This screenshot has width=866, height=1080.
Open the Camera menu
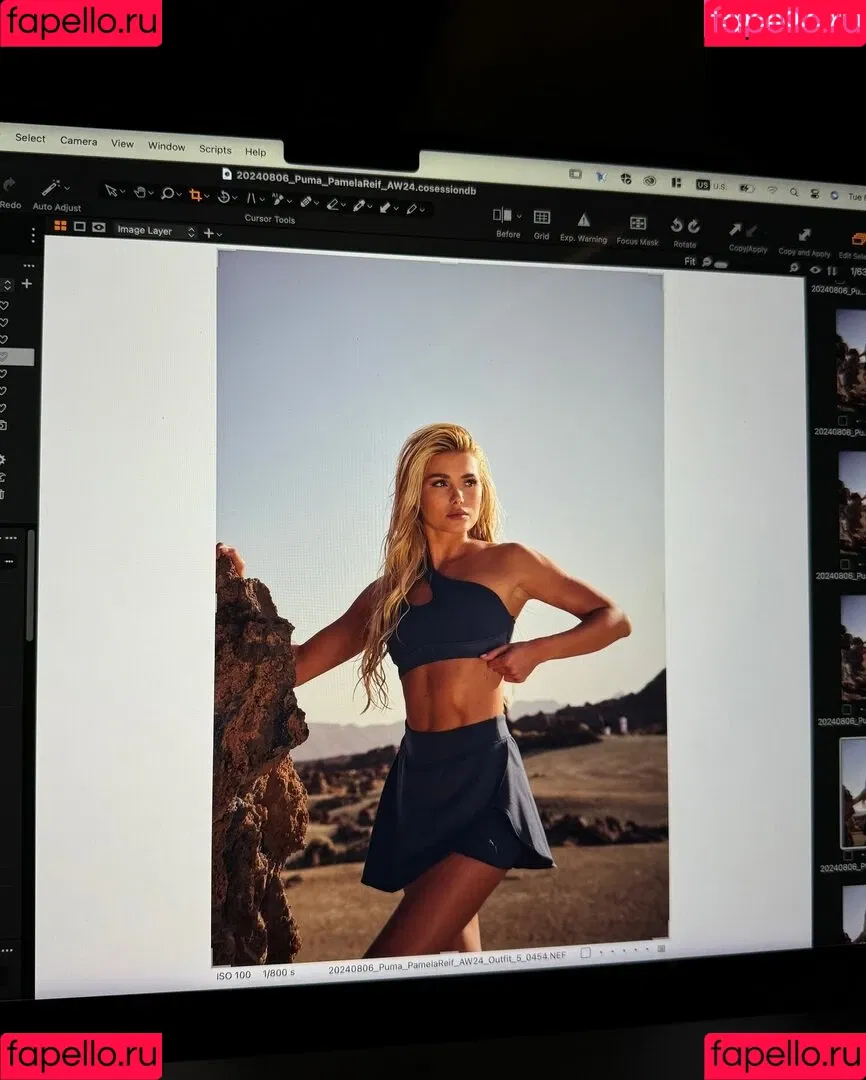[78, 141]
